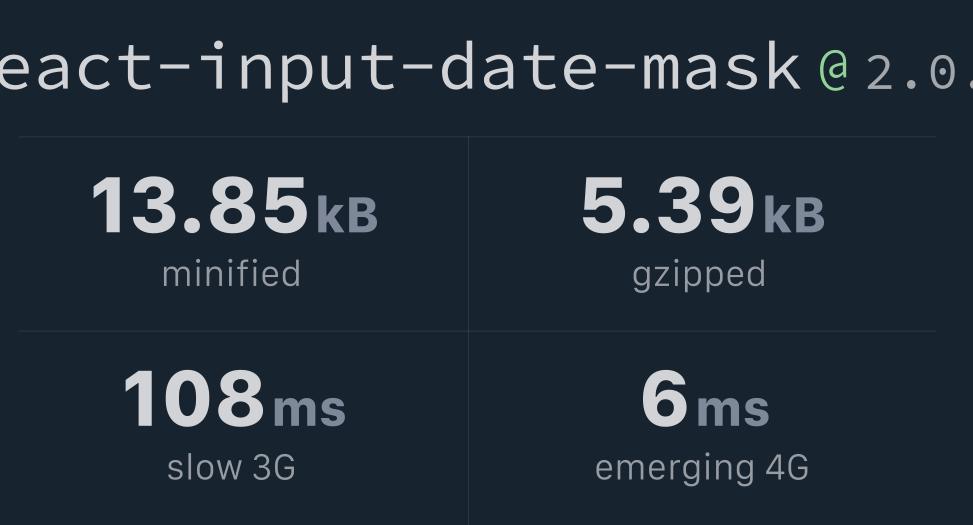This screenshot has width=973, height=525.
Task: Click the kB unit beside 13.85
Action: (x=347, y=215)
